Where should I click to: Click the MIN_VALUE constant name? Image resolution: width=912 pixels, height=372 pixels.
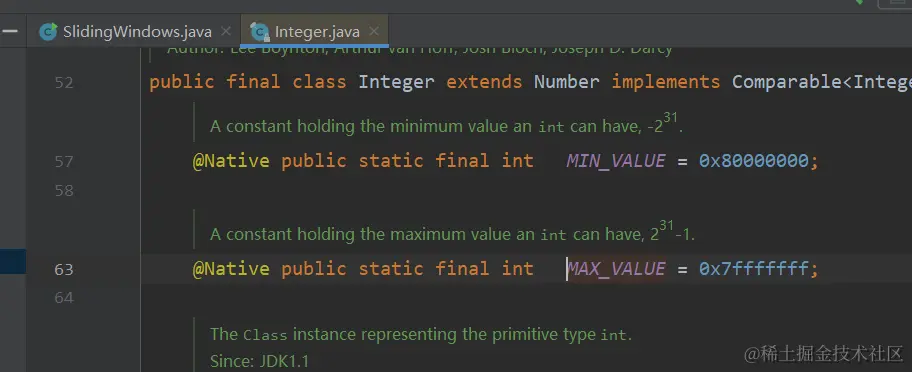(x=616, y=161)
